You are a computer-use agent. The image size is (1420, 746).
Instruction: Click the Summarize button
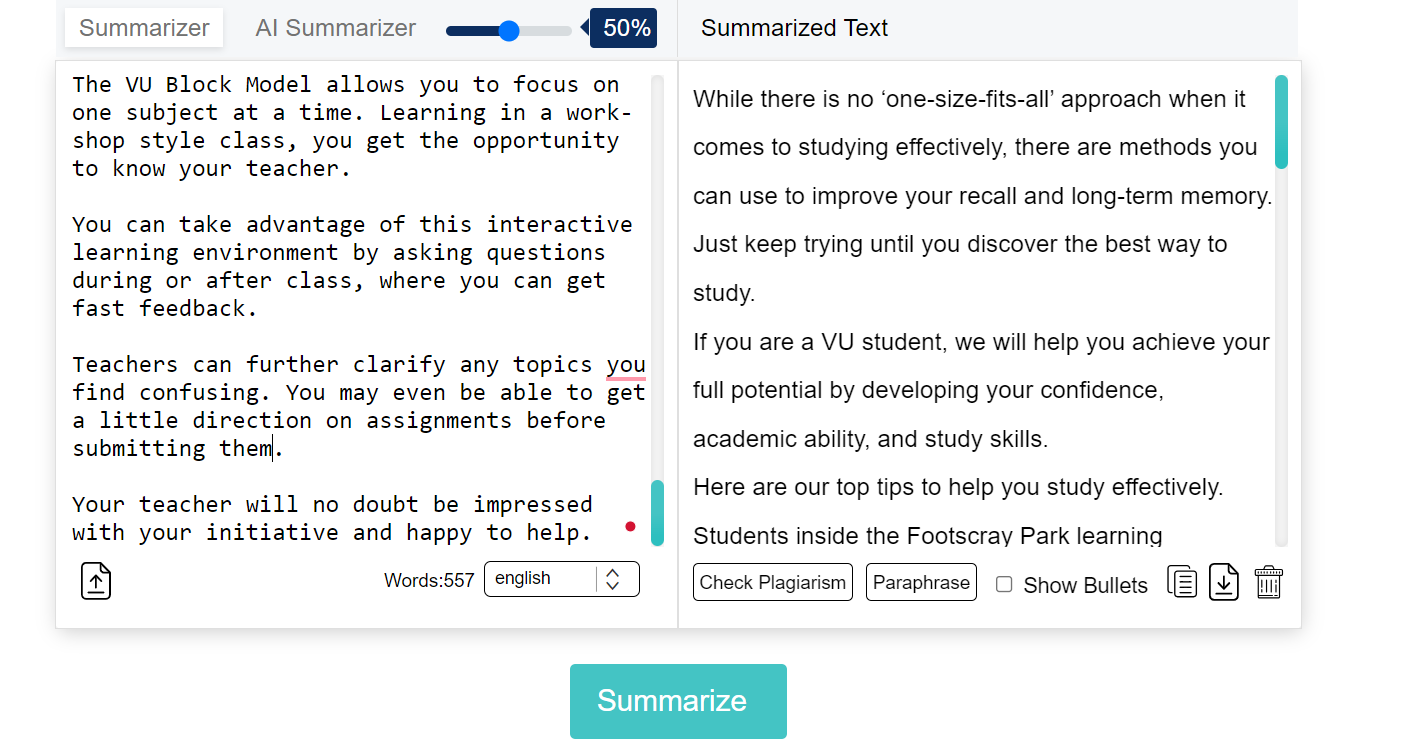pos(678,701)
